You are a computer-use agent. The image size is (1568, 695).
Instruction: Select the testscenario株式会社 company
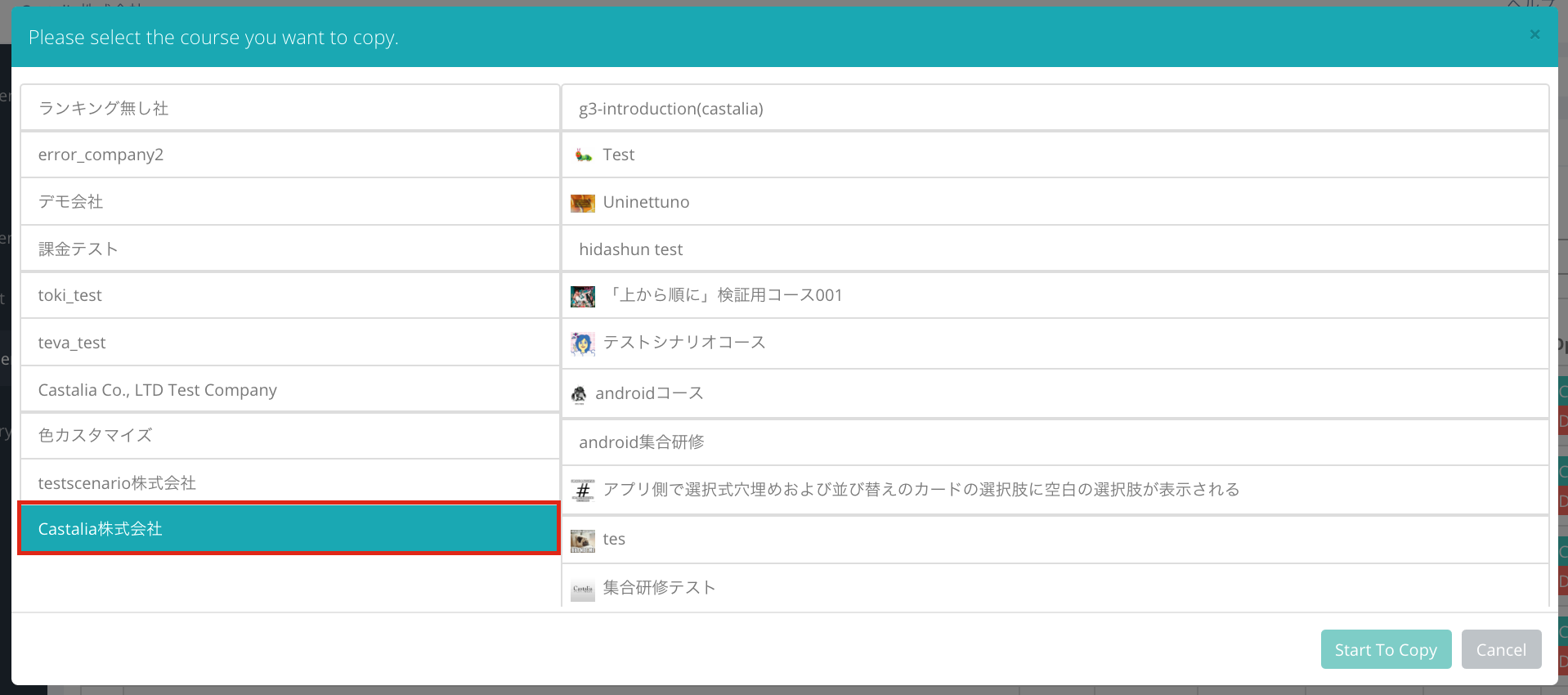tap(290, 482)
